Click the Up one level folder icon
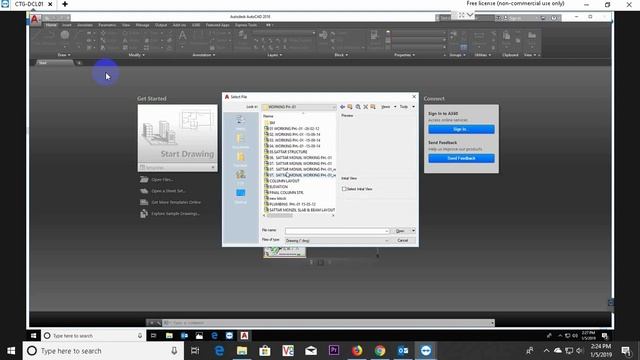 point(350,107)
